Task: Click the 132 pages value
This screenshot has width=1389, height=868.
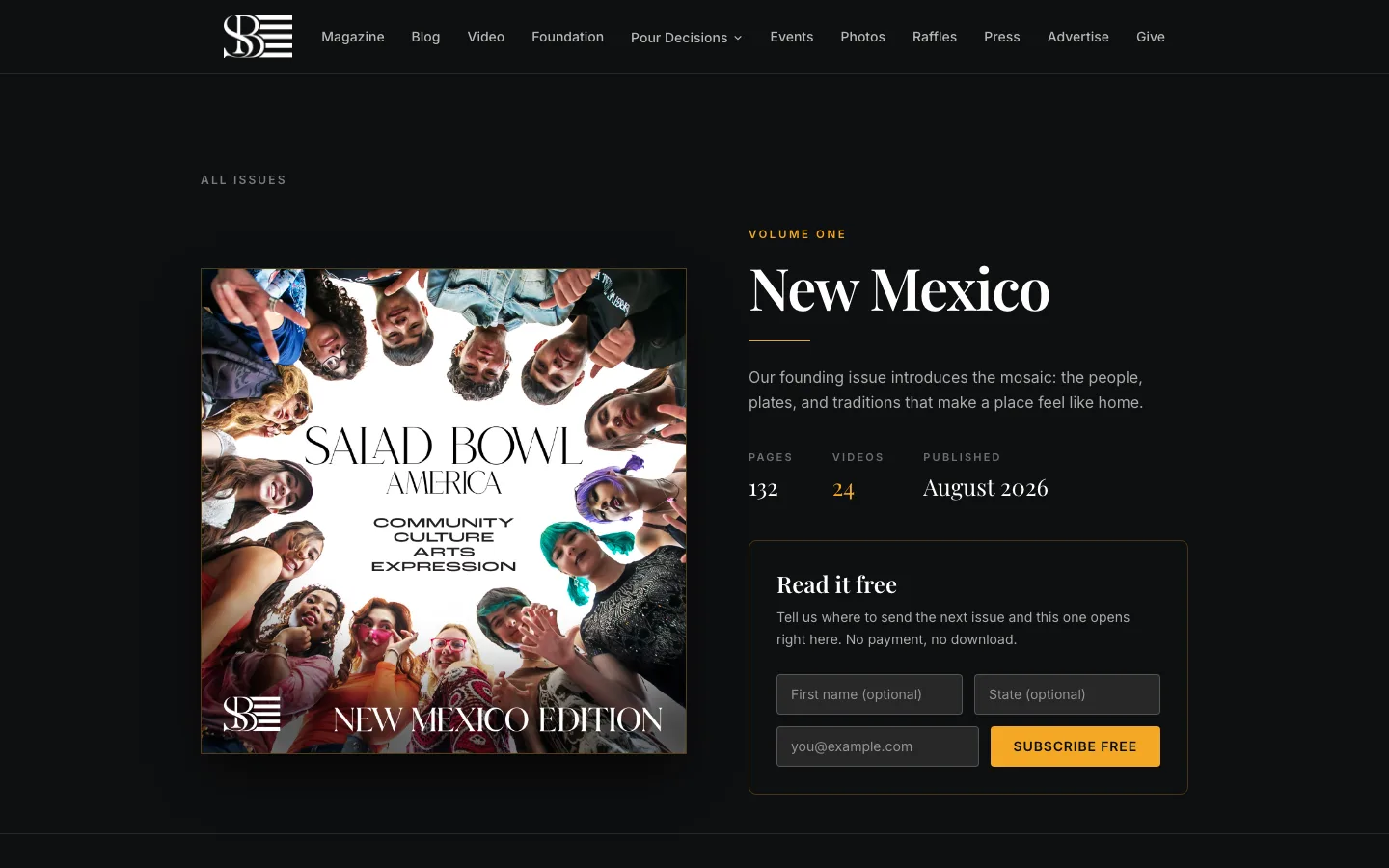Action: 763,489
